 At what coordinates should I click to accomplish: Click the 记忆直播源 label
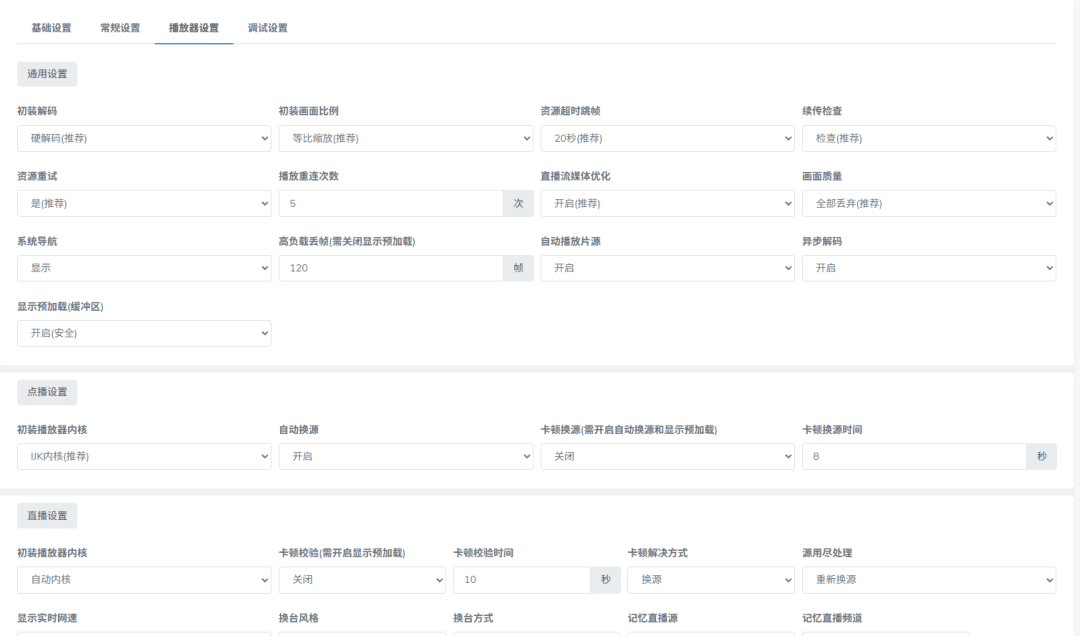point(653,618)
